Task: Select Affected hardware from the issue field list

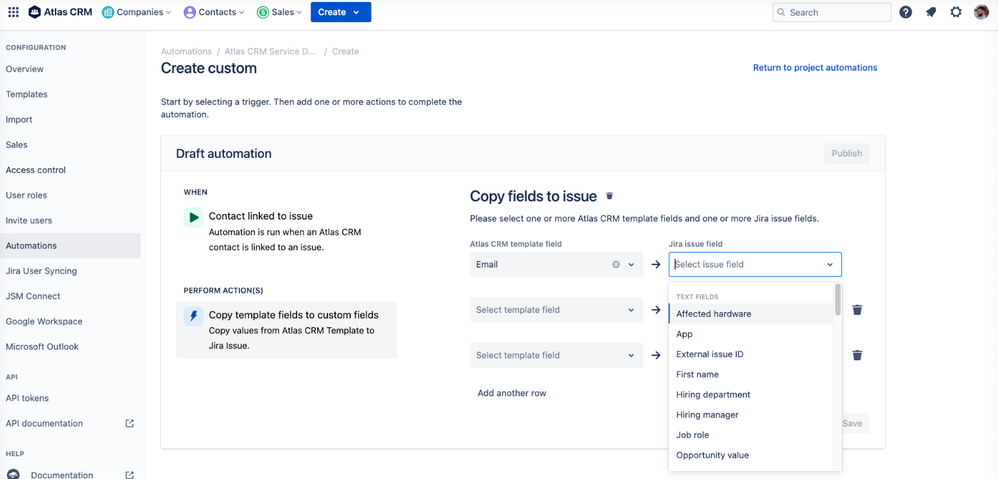Action: click(751, 314)
